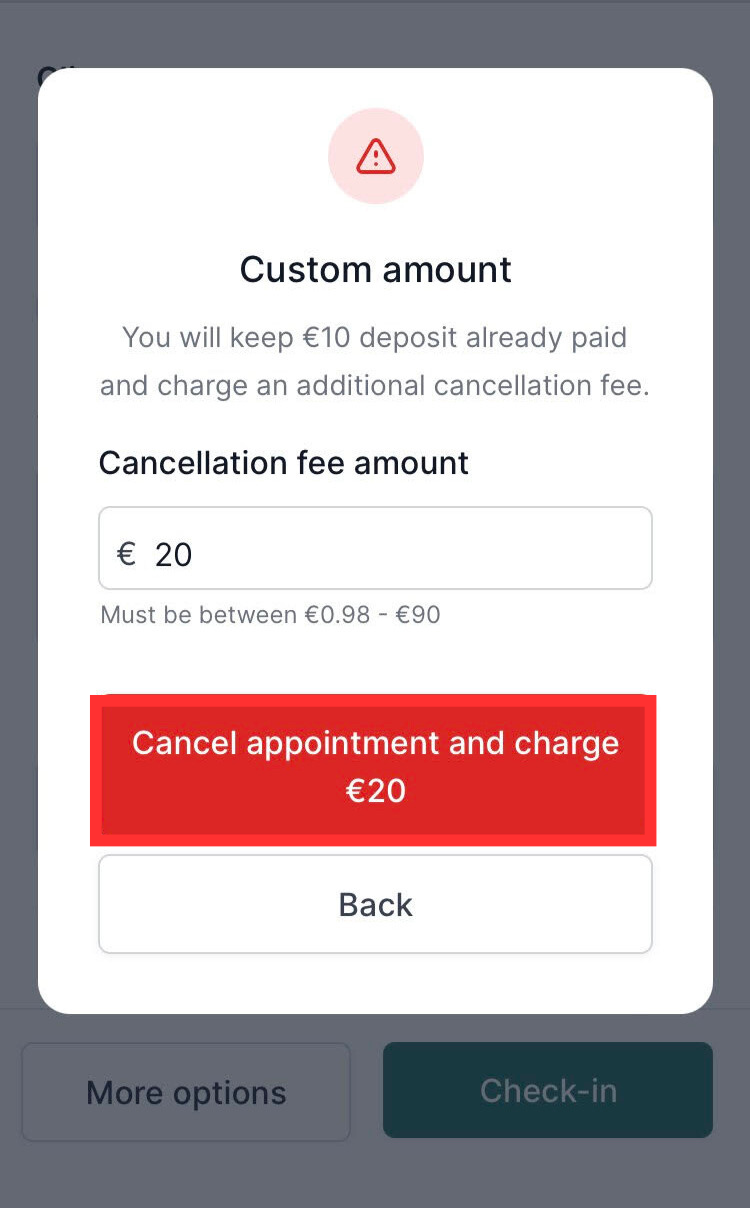
Task: Click the 'Must be between €0.98 - €90' hint
Action: pyautogui.click(x=270, y=614)
